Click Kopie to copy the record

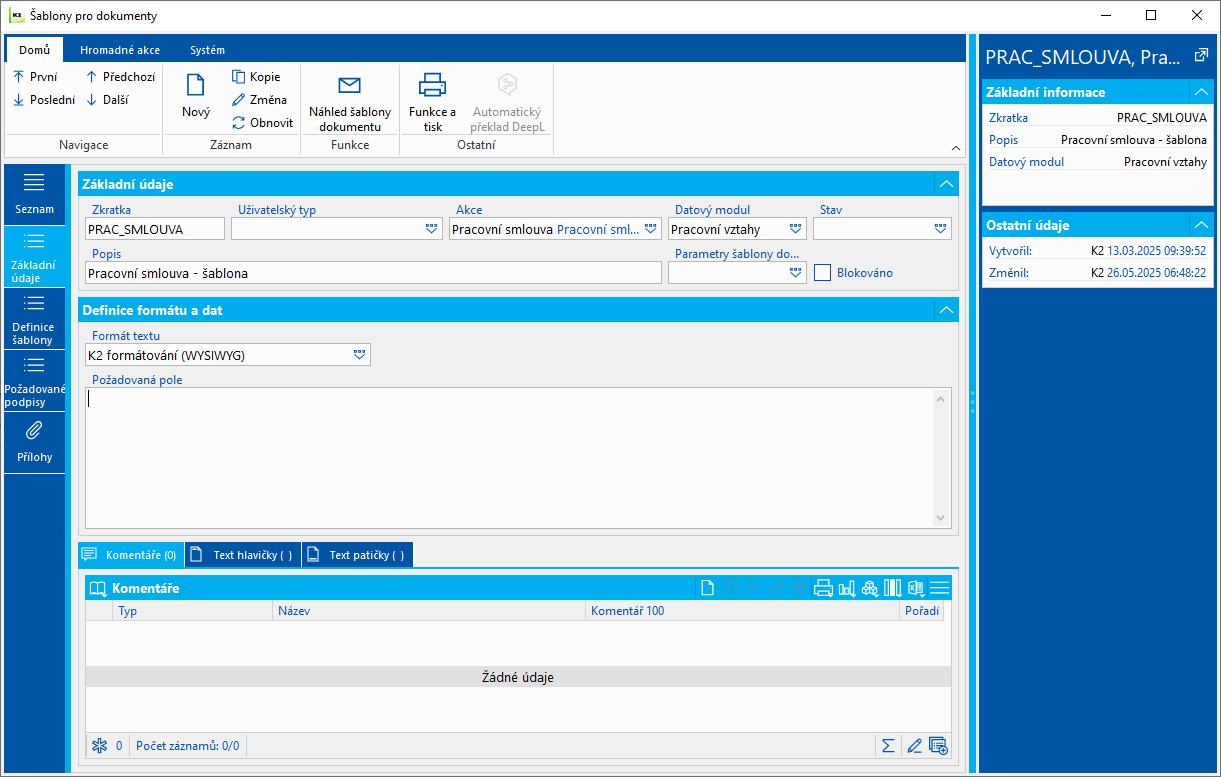tap(256, 77)
